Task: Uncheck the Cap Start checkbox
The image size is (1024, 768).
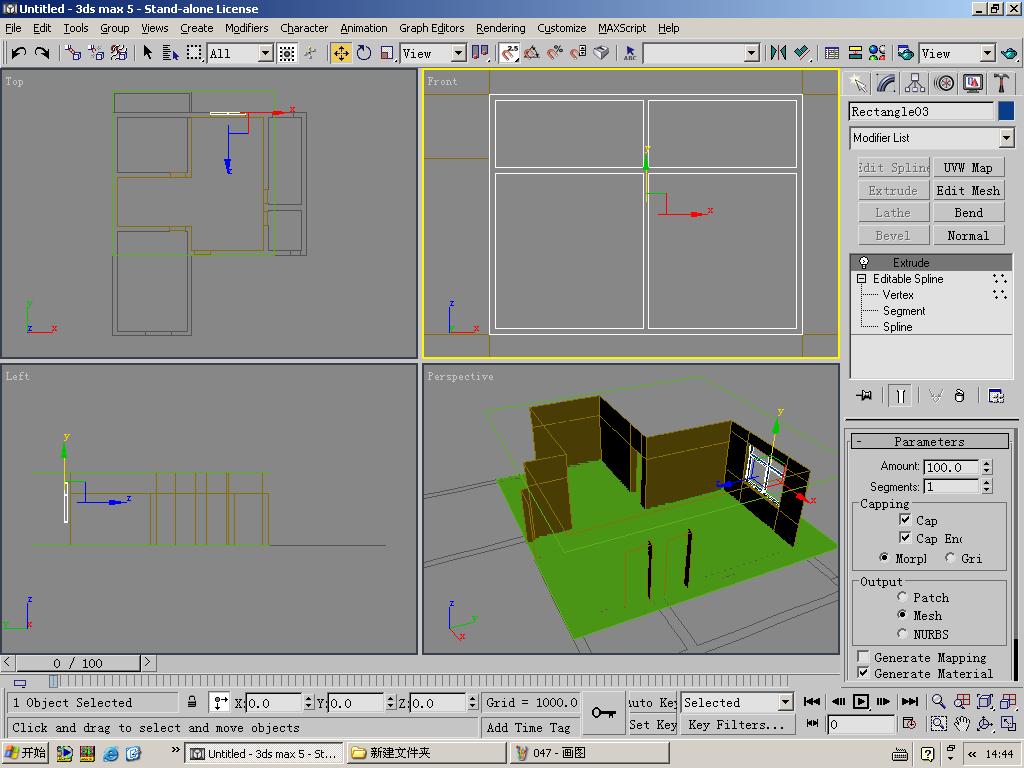Action: click(x=905, y=520)
